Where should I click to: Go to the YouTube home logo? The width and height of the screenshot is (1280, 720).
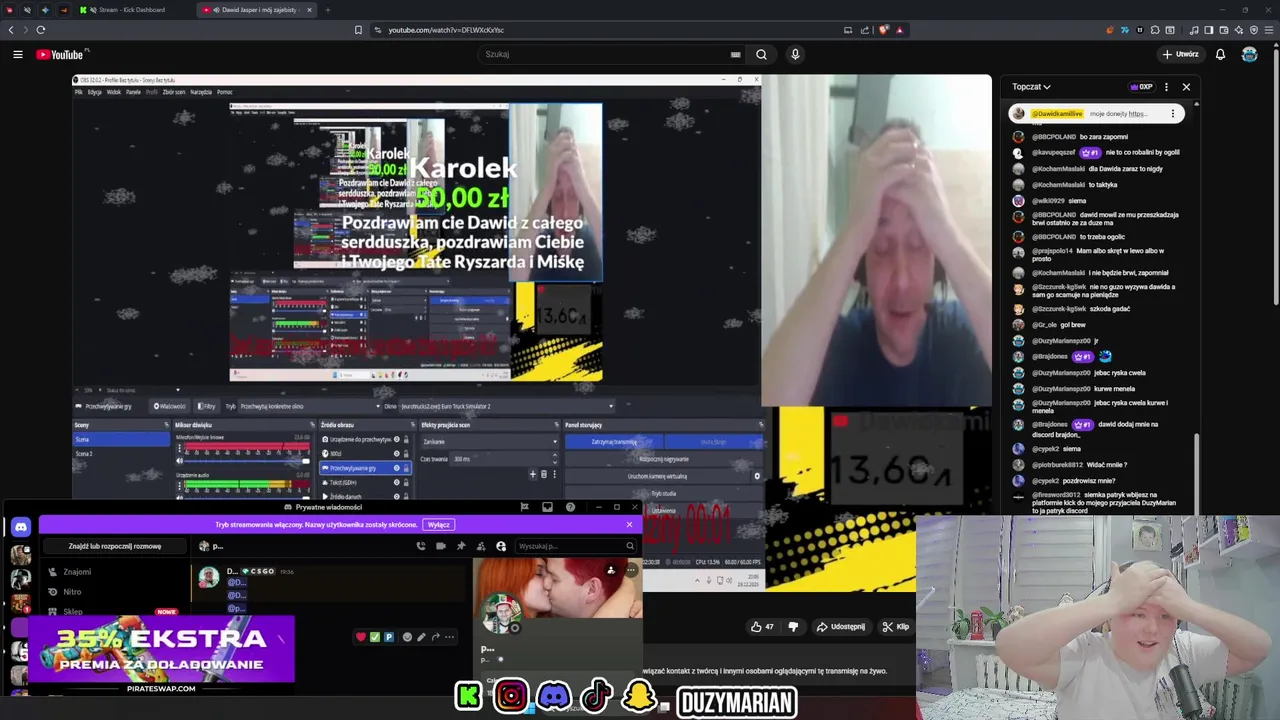(62, 54)
